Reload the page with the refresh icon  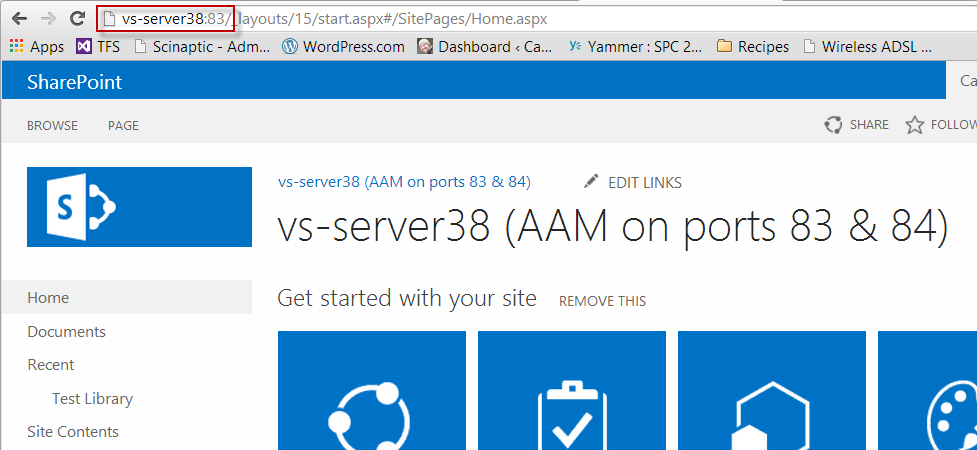pos(76,19)
